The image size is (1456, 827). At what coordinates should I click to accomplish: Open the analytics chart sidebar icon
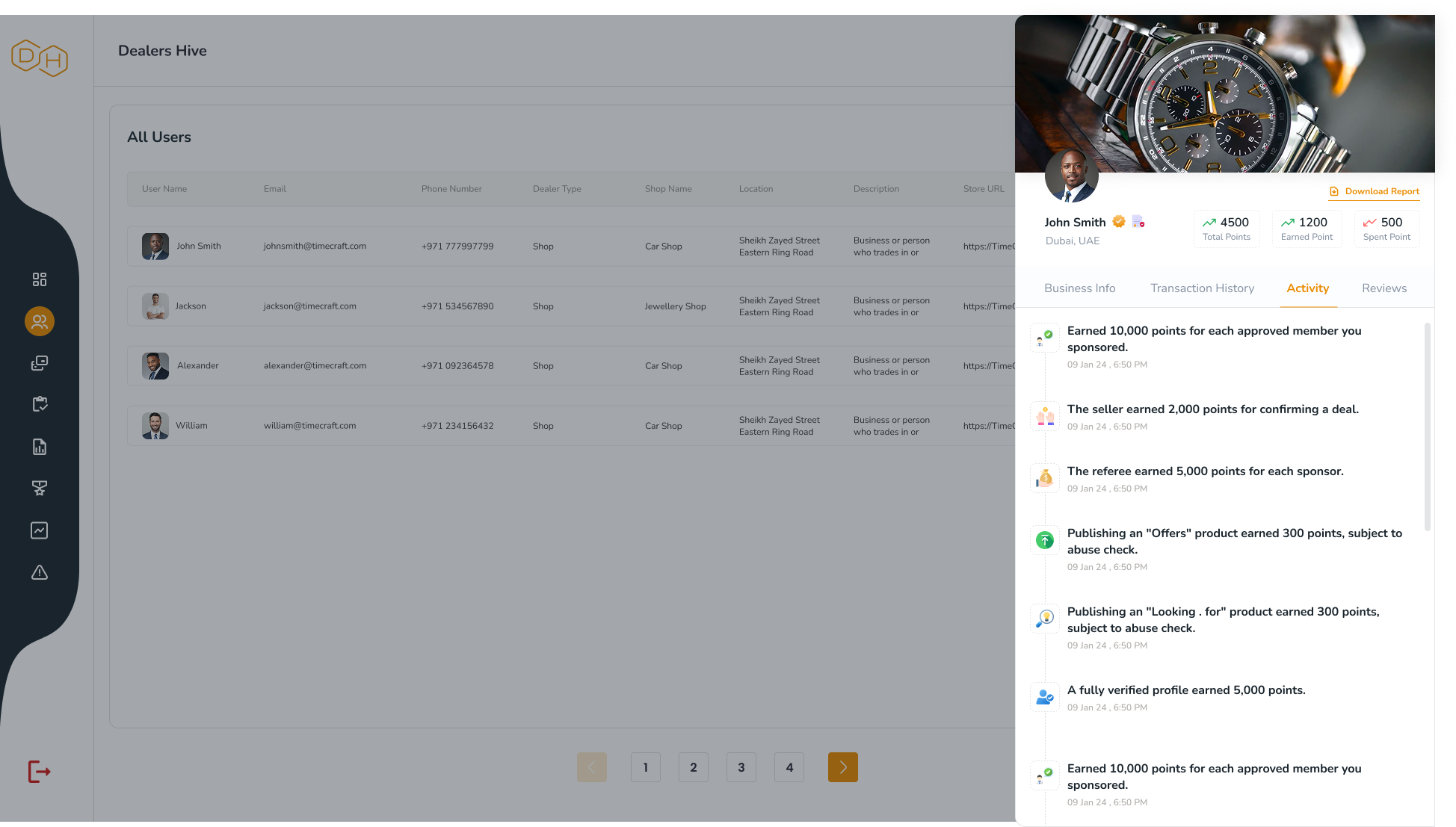pyautogui.click(x=40, y=530)
